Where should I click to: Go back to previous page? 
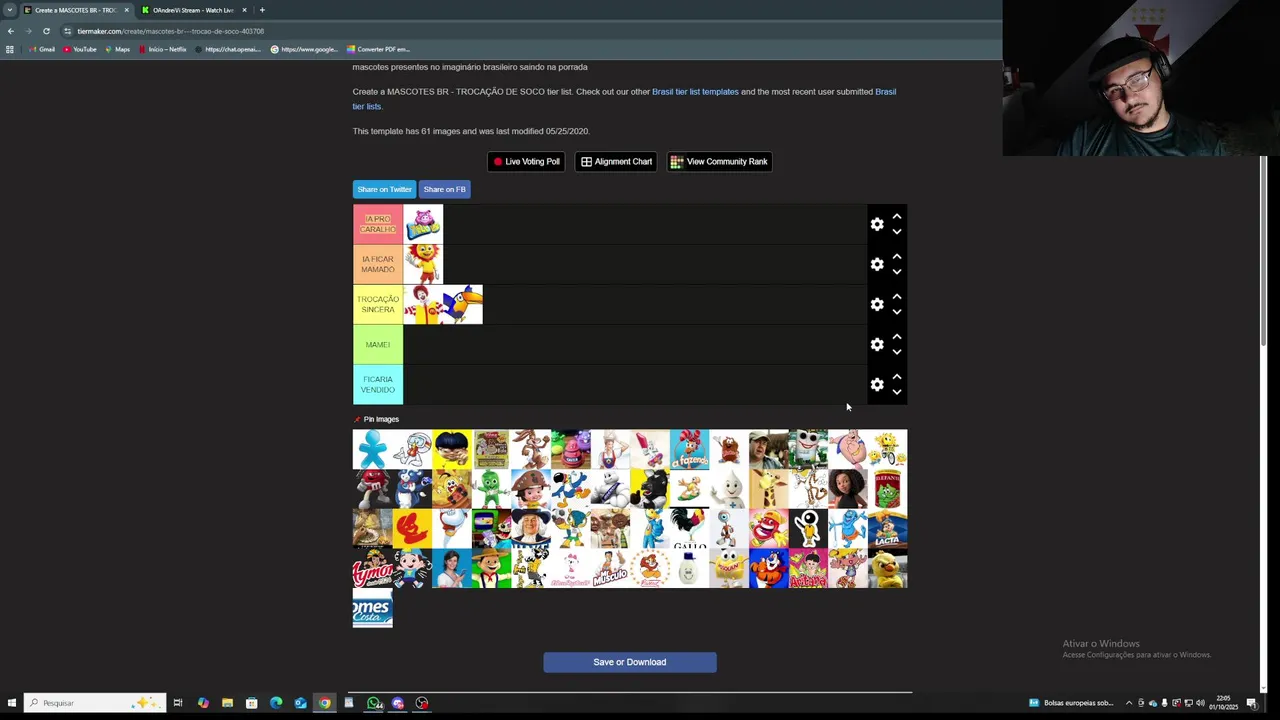[11, 31]
